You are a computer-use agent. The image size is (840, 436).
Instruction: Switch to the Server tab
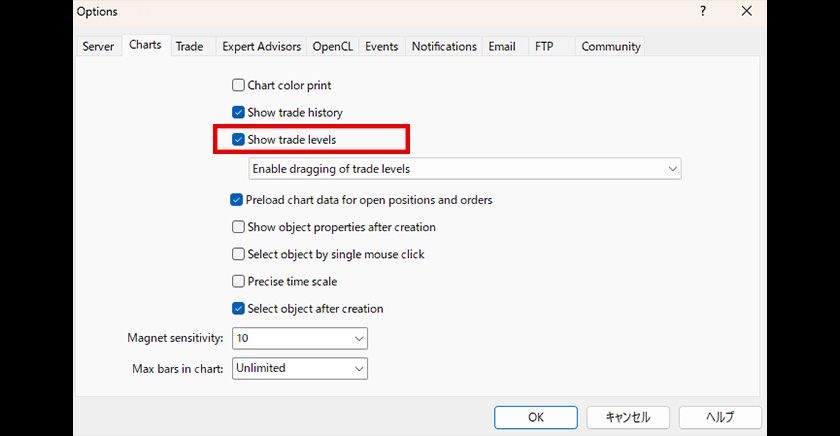tap(98, 47)
